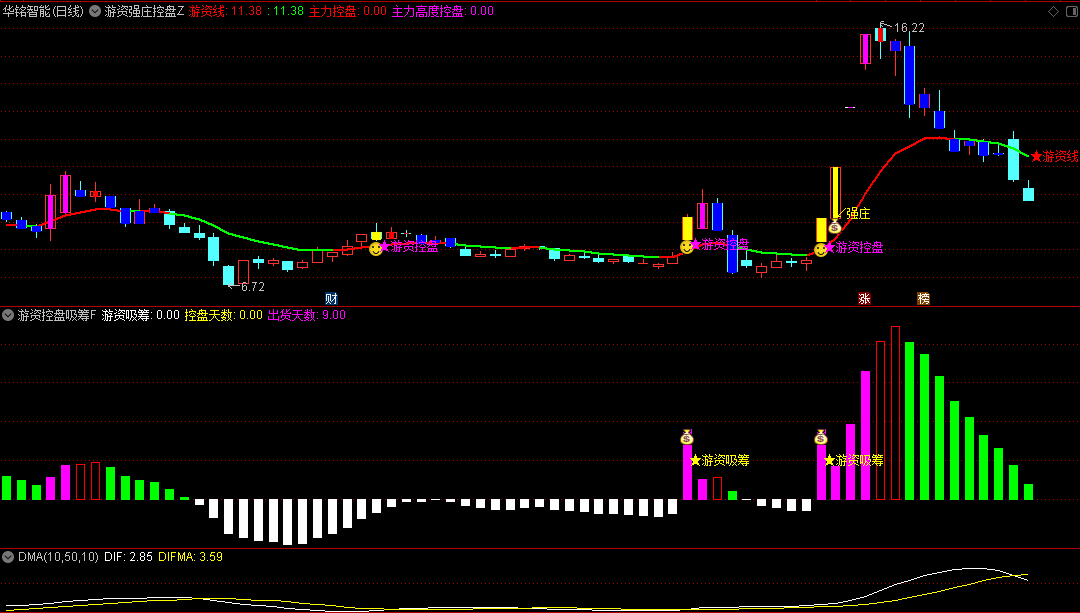Screen dimensions: 1080x613
Task: Click the 游资控盘吸筹F indicator name
Action: [x=57, y=315]
